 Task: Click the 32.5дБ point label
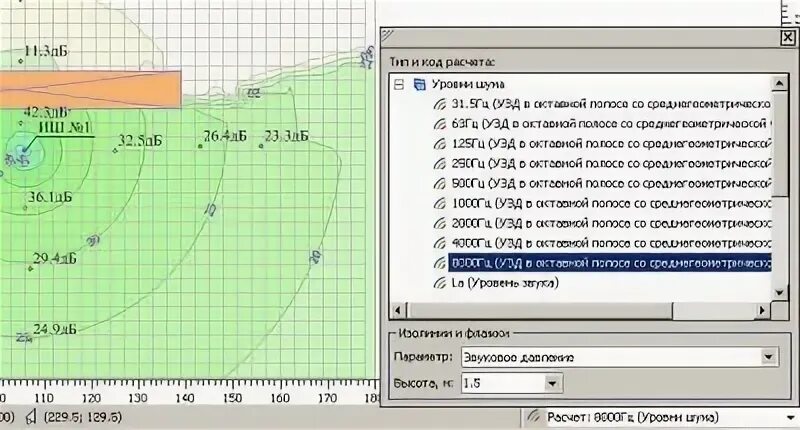point(140,141)
